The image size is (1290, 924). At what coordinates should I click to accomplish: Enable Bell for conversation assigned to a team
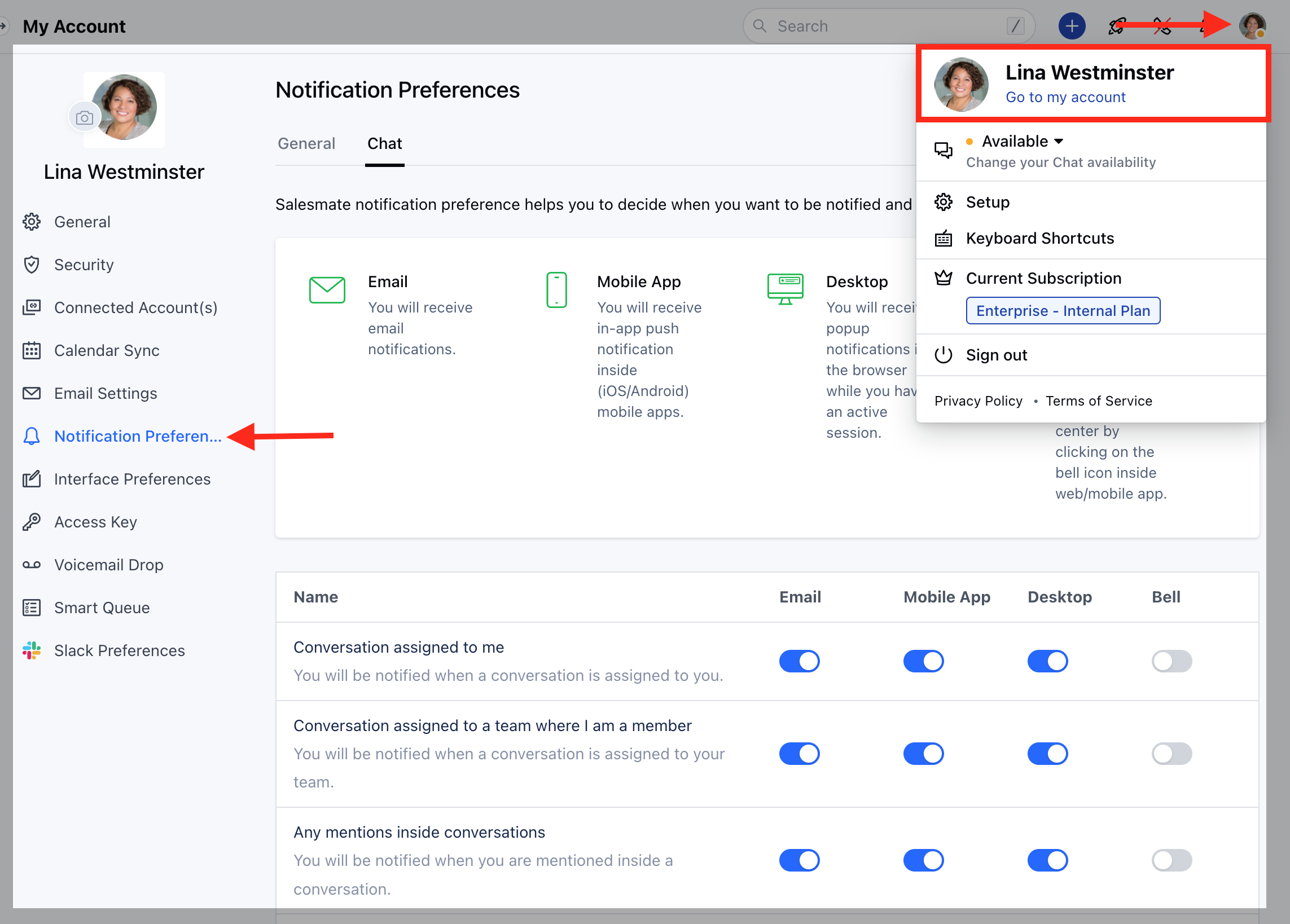coord(1172,754)
